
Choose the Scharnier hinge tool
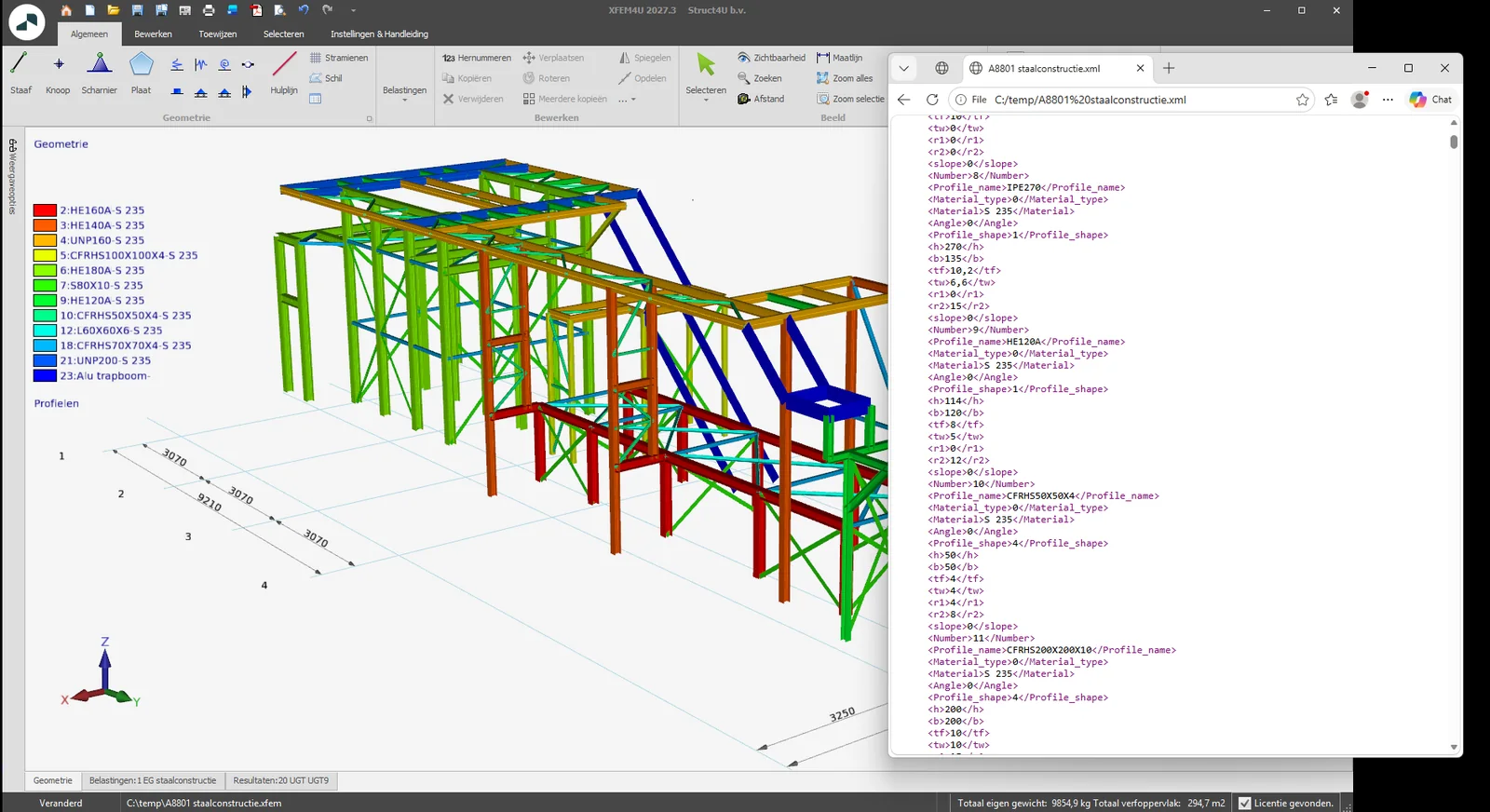coord(99,74)
